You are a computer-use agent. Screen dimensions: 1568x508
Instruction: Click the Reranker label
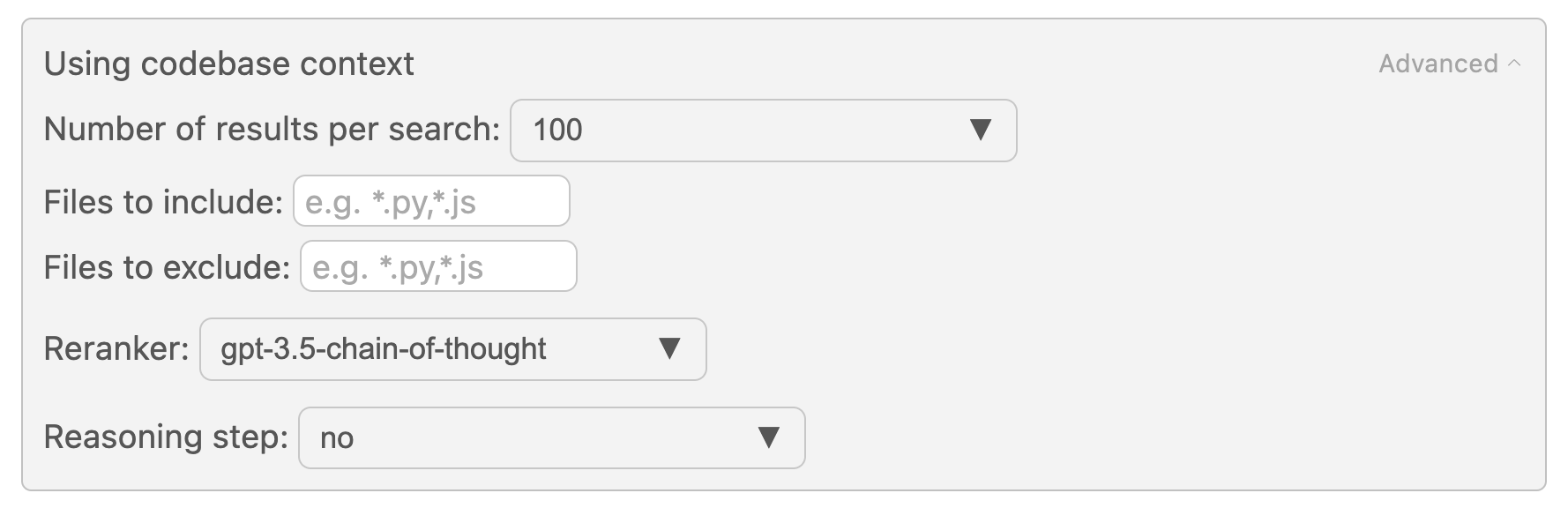pyautogui.click(x=116, y=349)
